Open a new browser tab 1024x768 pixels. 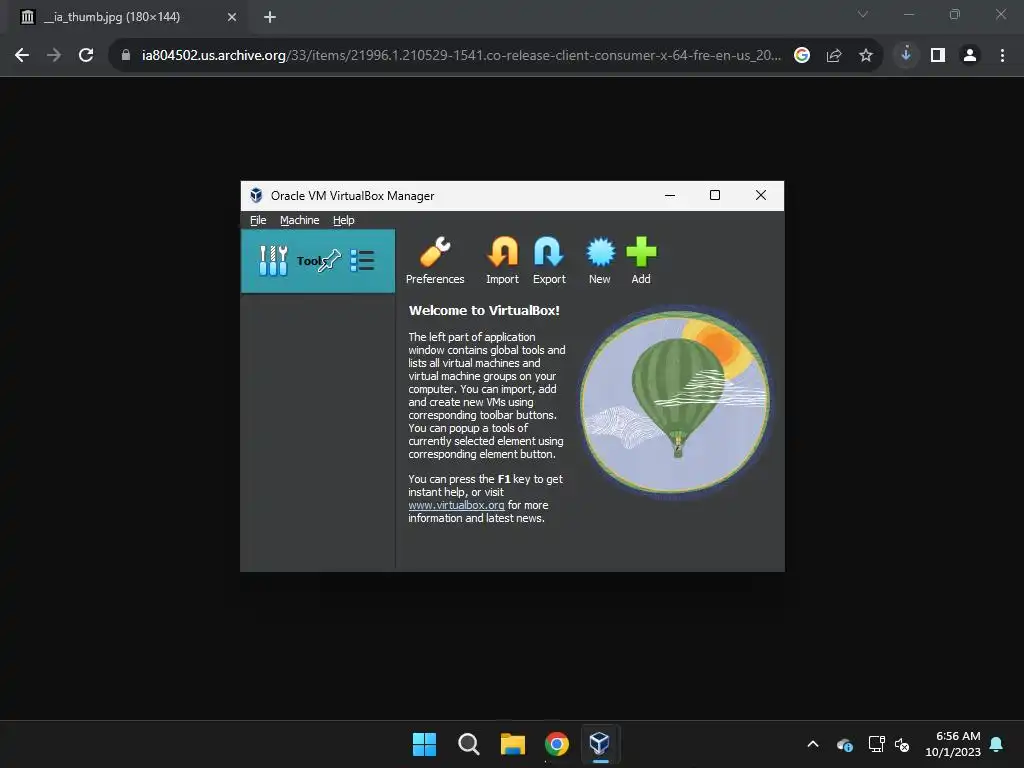[x=270, y=17]
